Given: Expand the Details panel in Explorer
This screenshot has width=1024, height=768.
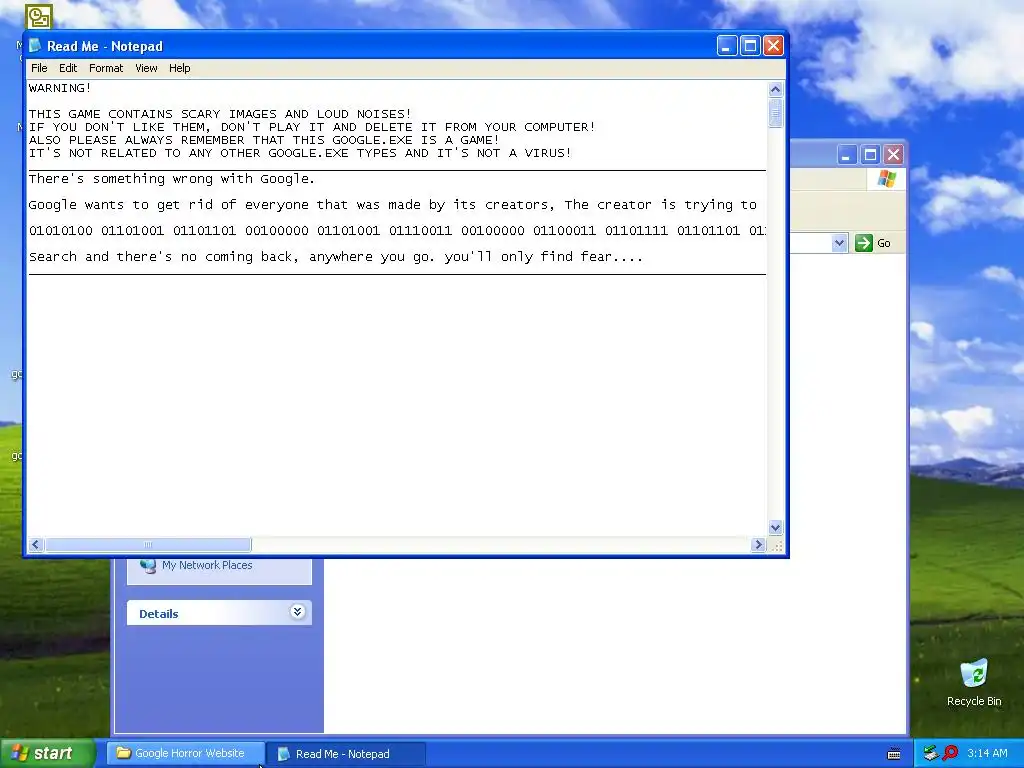Looking at the screenshot, I should tap(297, 612).
